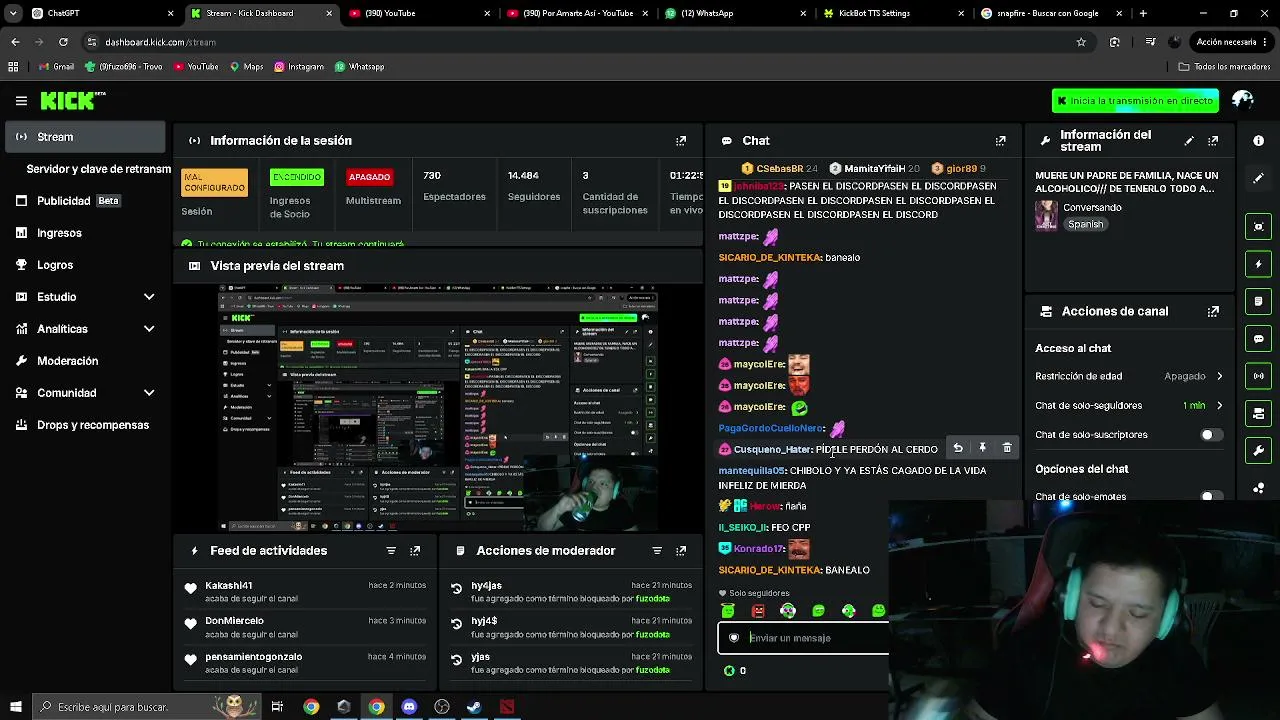Open Todos los marcadores folder
Viewport: 1280px width, 720px height.
[x=1224, y=67]
